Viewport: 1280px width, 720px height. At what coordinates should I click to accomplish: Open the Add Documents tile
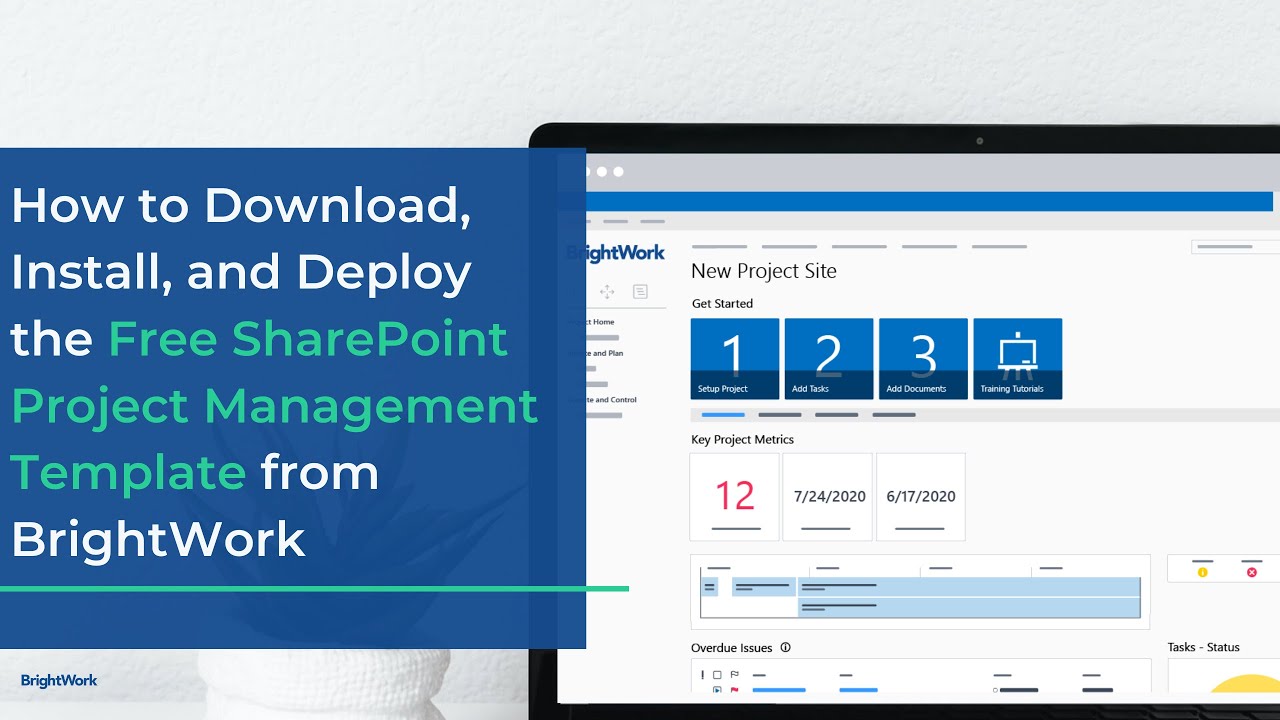(x=923, y=359)
